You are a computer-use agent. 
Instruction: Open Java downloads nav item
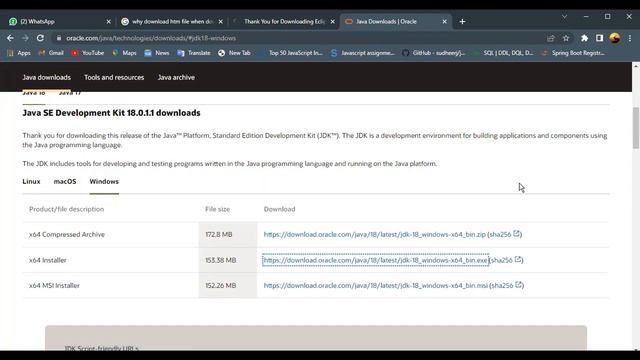click(x=47, y=77)
